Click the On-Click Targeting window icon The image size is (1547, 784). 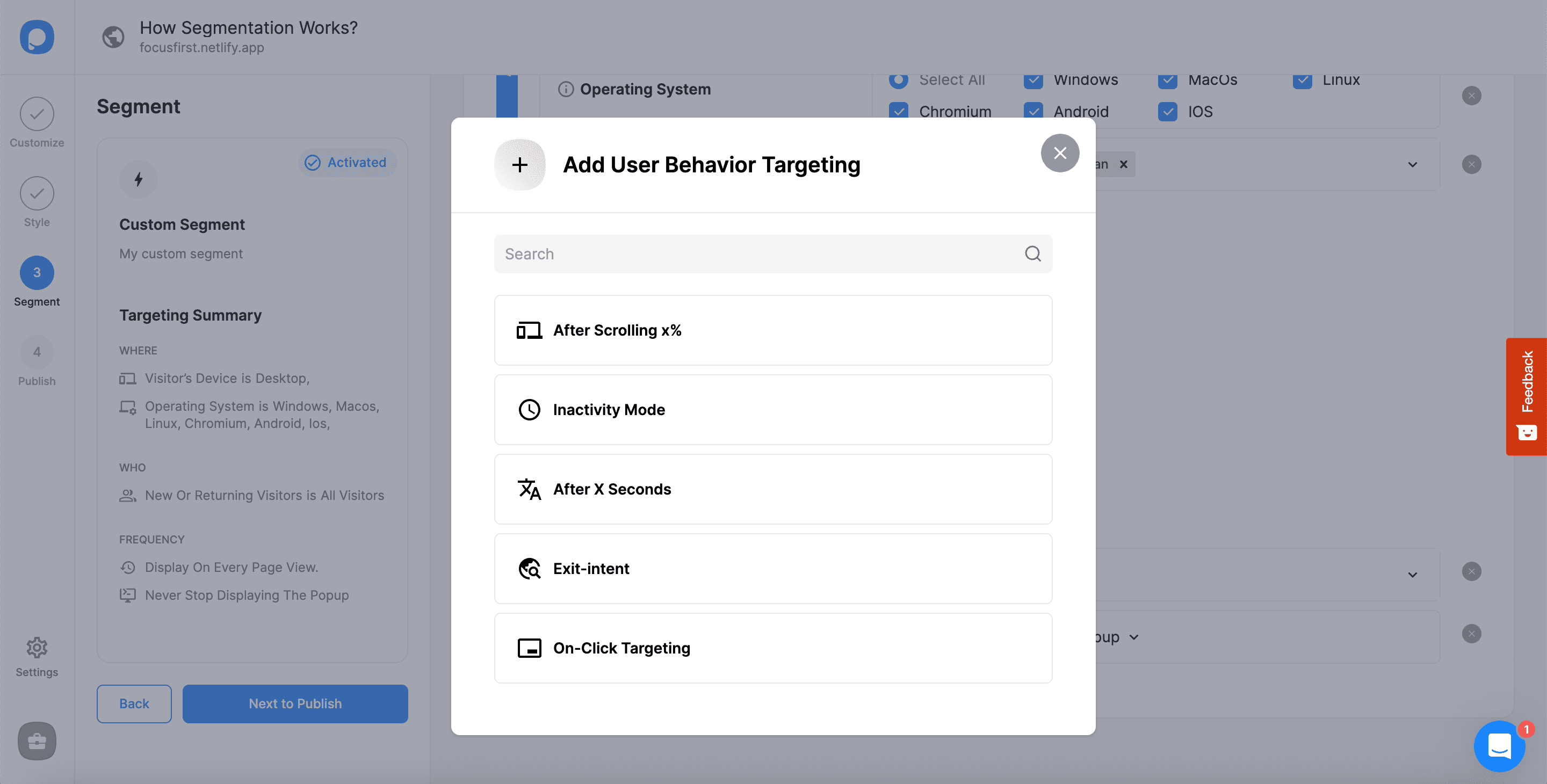[529, 648]
